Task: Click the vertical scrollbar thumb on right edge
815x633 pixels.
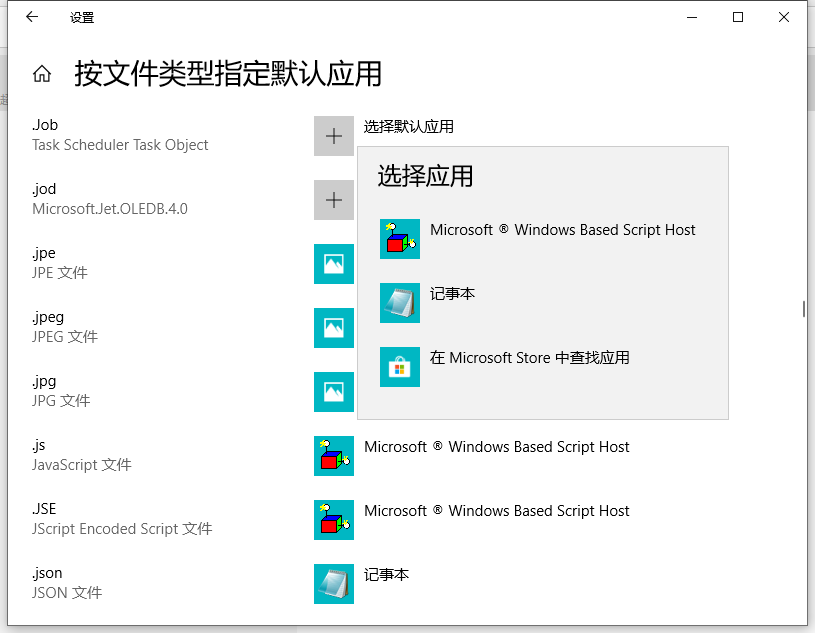Action: click(x=804, y=309)
